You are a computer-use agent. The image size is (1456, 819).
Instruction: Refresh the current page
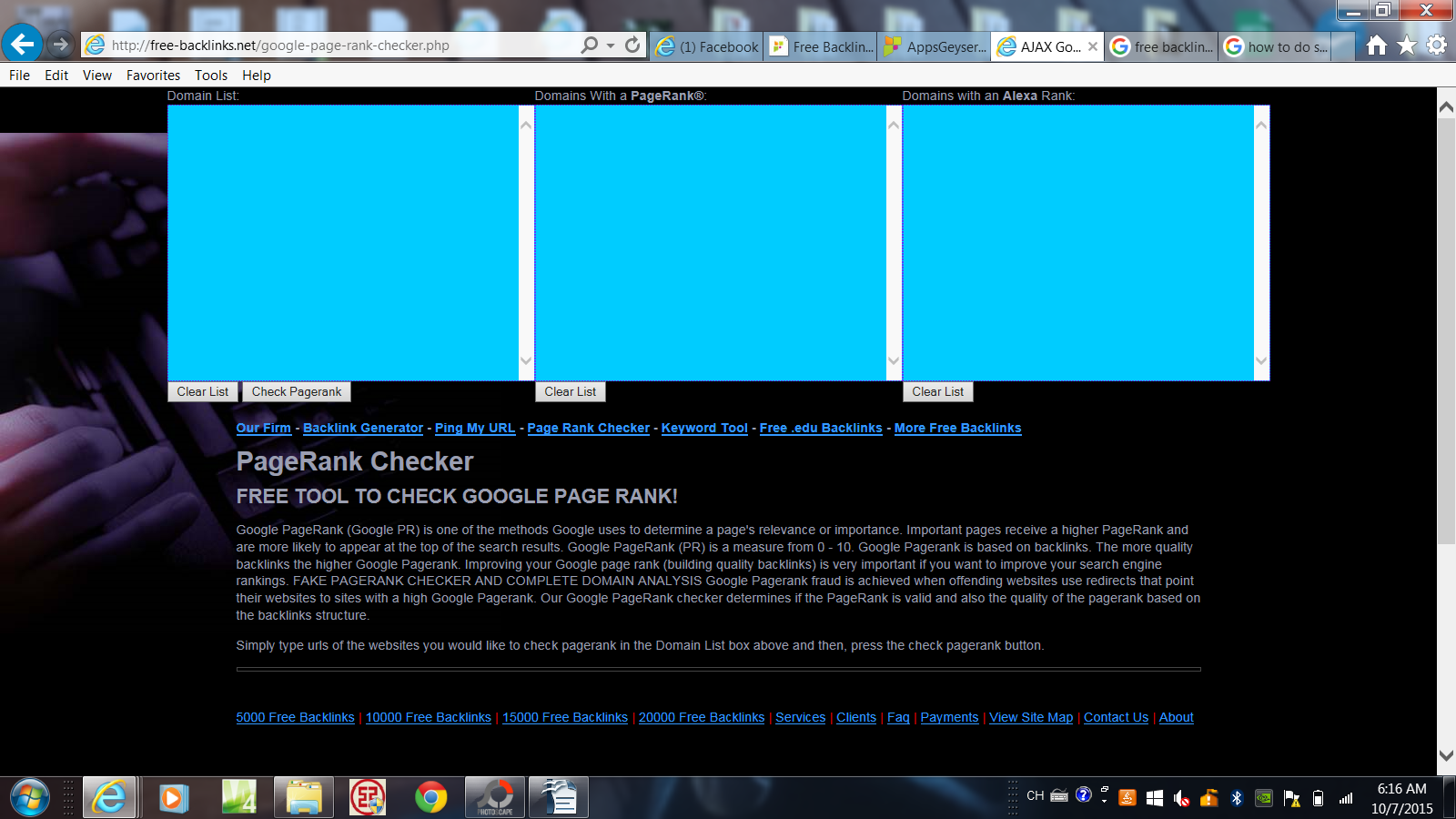coord(632,45)
